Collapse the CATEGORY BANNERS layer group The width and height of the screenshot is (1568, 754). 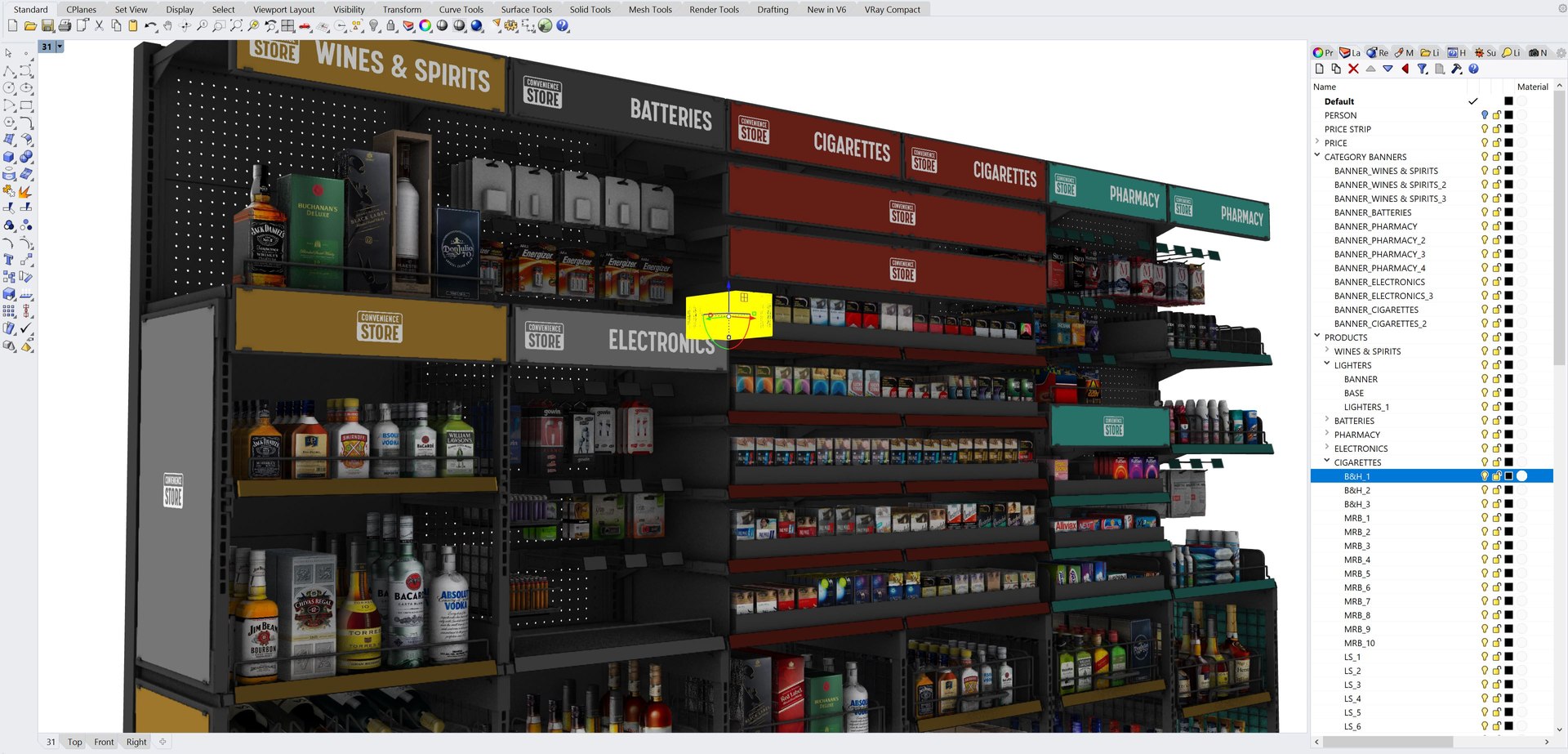(x=1317, y=155)
